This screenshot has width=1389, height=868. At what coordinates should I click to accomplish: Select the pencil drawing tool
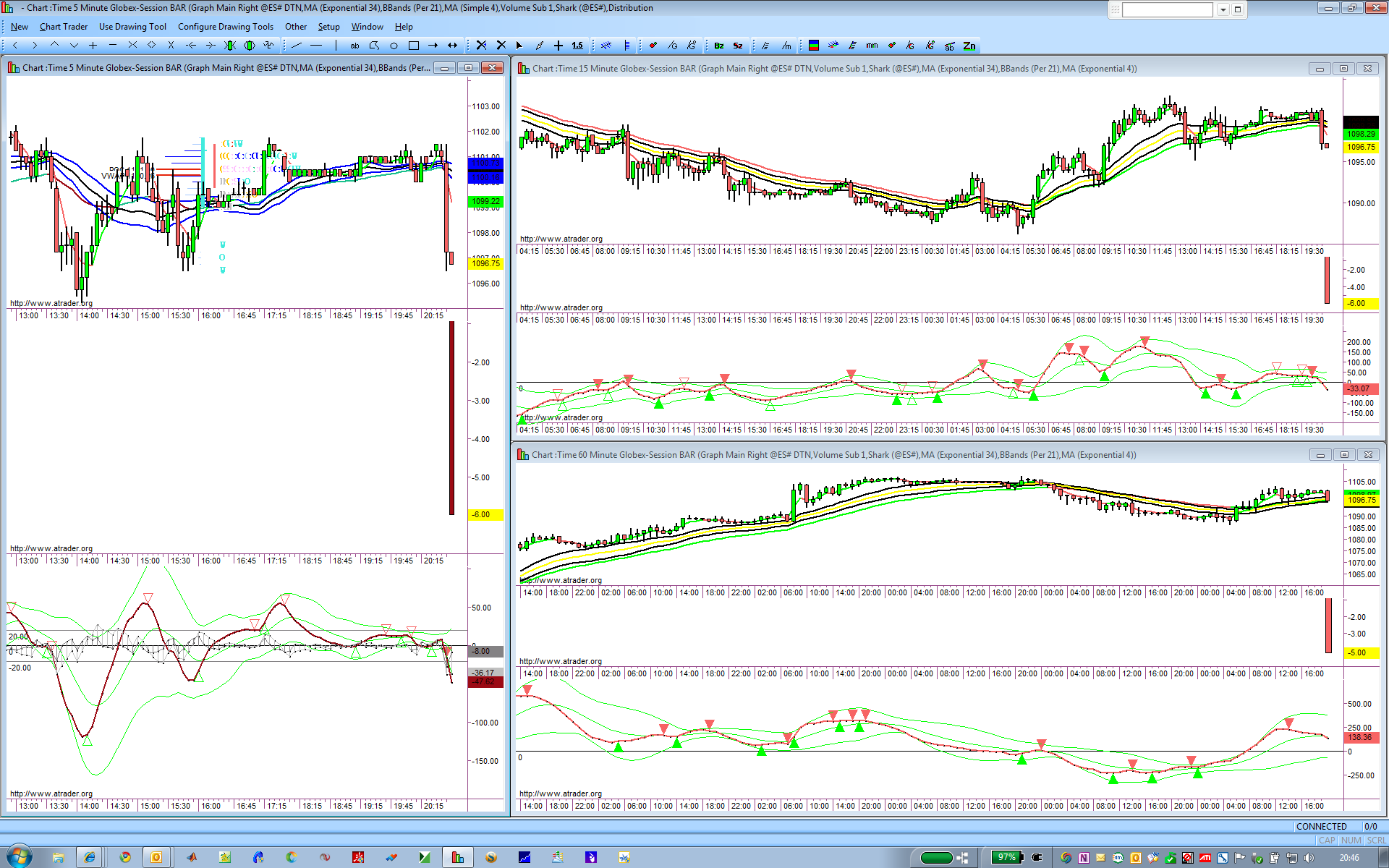(539, 46)
